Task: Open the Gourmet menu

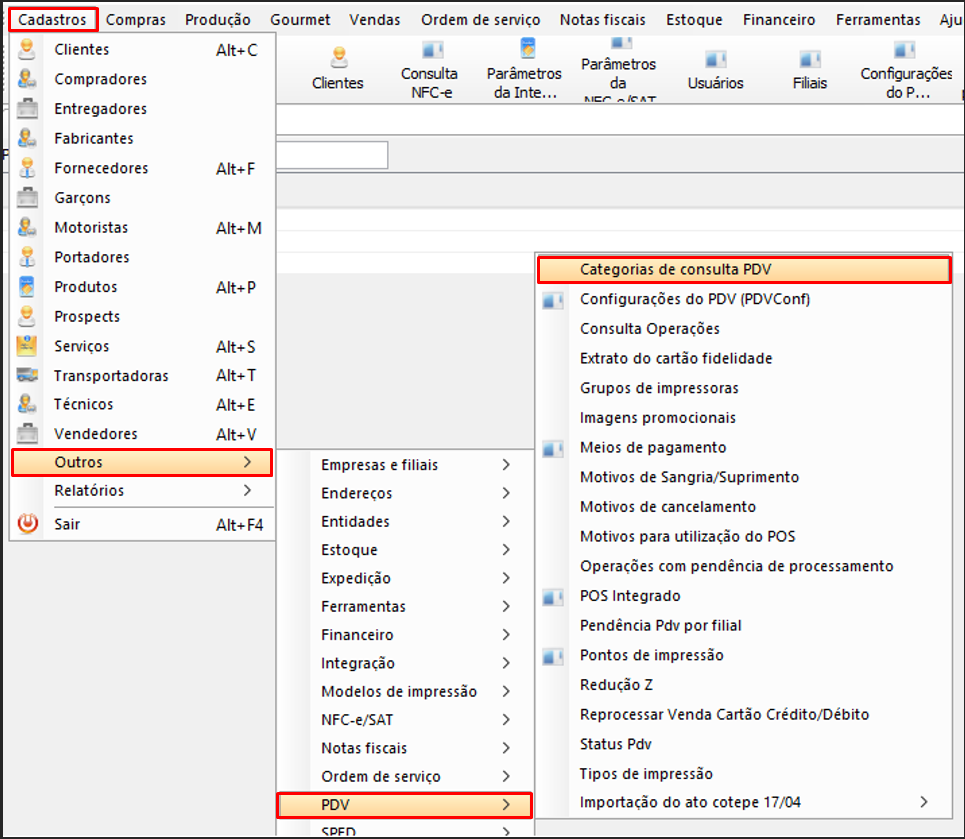Action: [300, 20]
